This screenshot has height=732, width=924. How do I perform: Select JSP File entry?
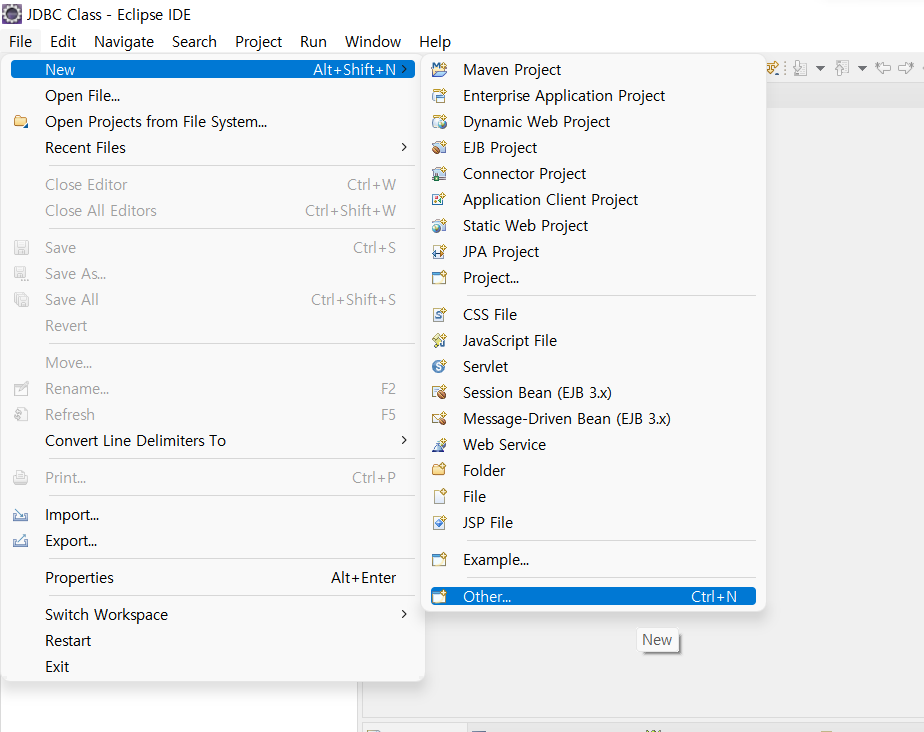pyautogui.click(x=593, y=522)
